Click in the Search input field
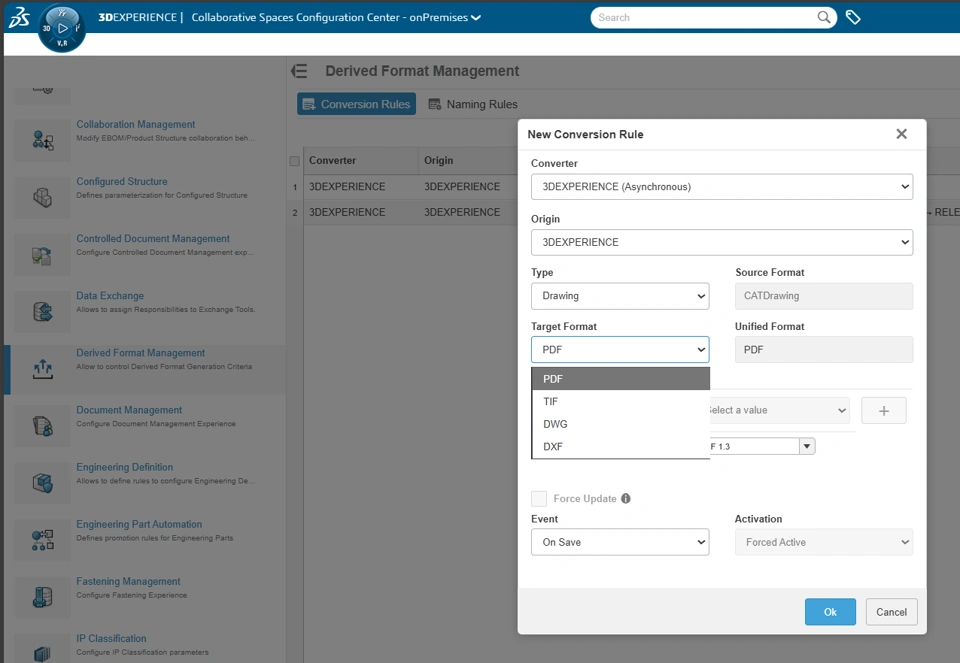Screen dimensions: 960x663 [704, 17]
